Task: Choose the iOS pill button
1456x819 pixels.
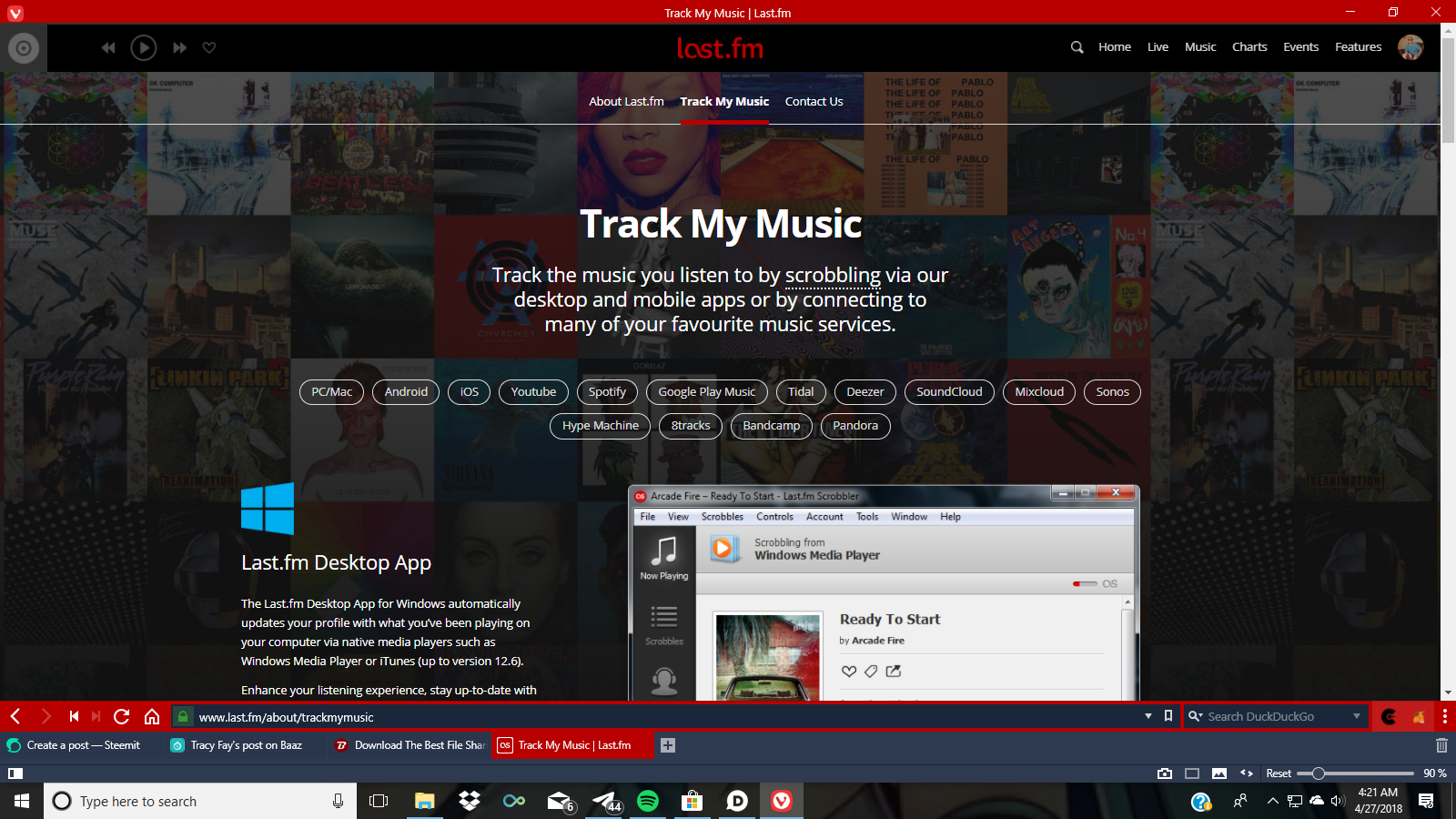Action: (470, 392)
